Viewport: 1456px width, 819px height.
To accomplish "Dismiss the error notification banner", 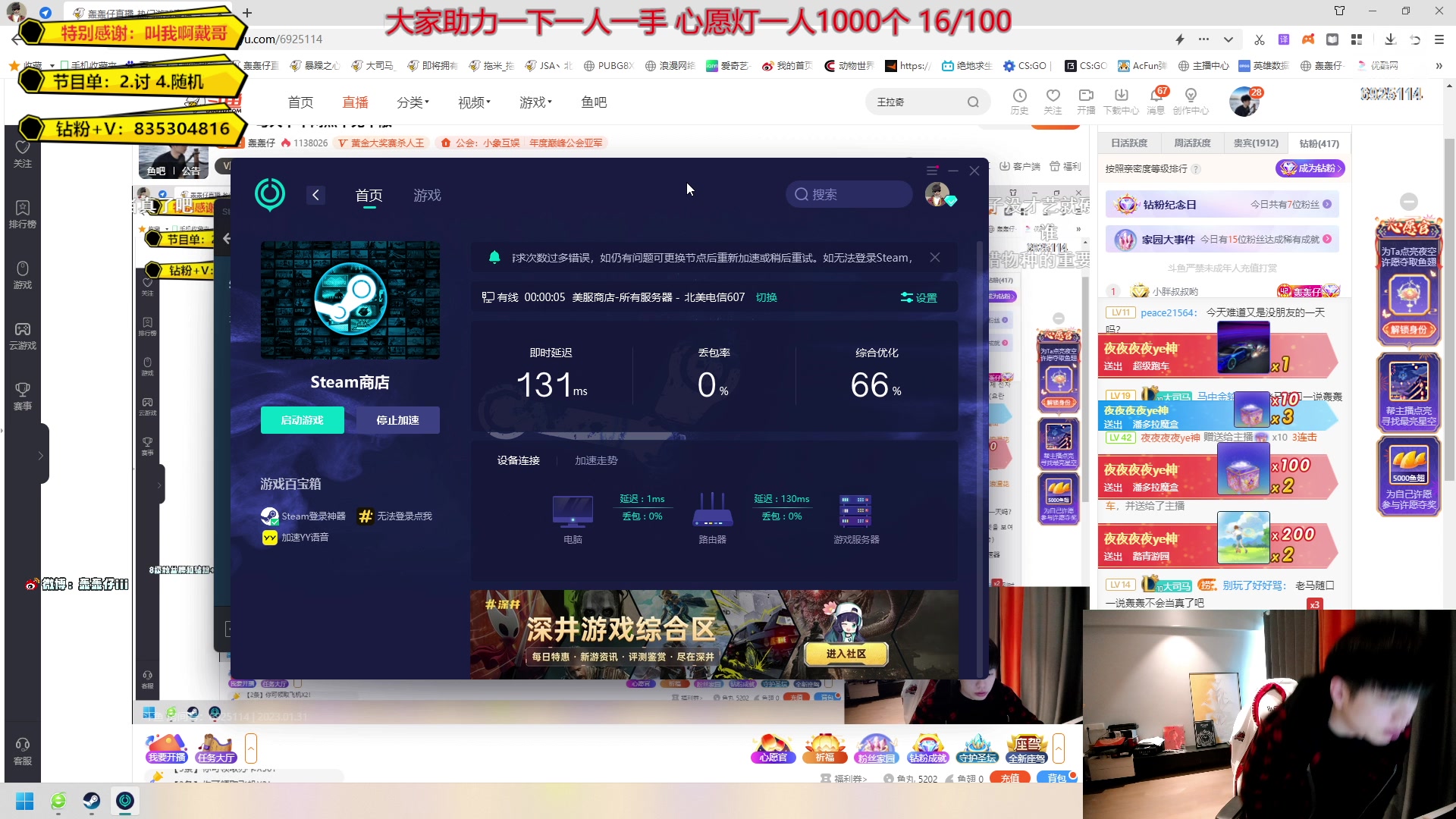I will 935,258.
